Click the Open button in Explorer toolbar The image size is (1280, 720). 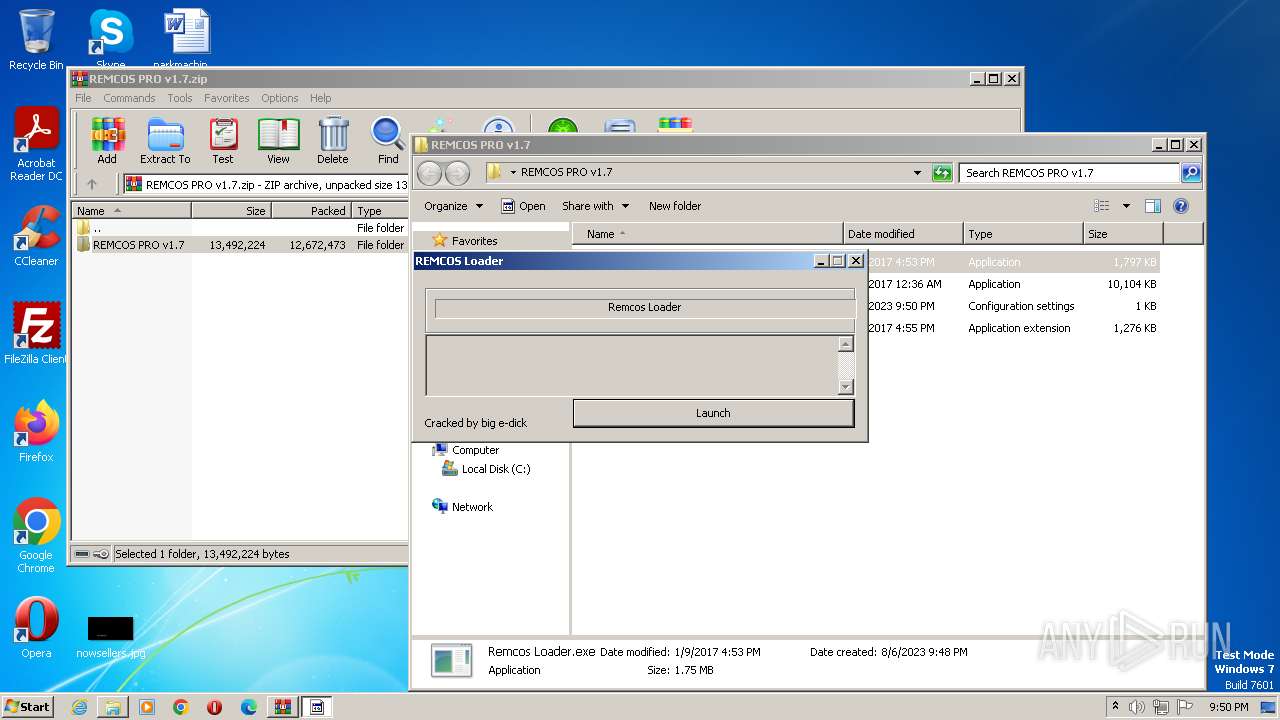[523, 206]
